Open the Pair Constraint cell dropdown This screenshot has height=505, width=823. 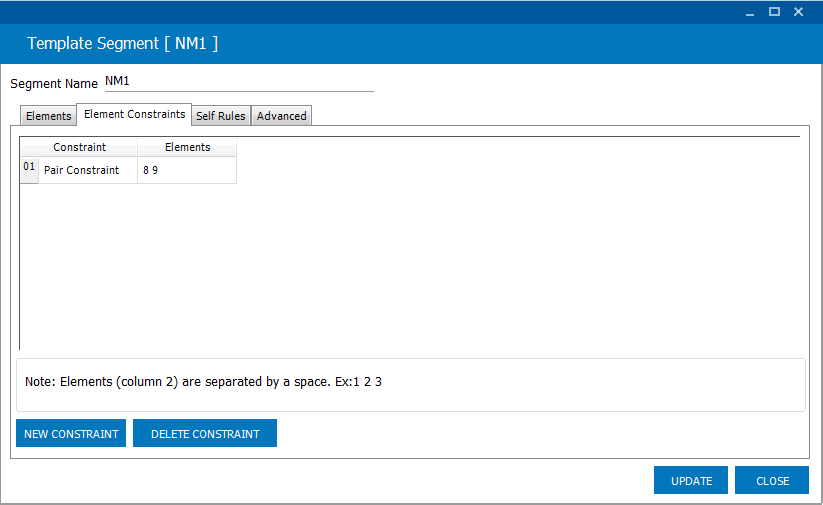[87, 170]
